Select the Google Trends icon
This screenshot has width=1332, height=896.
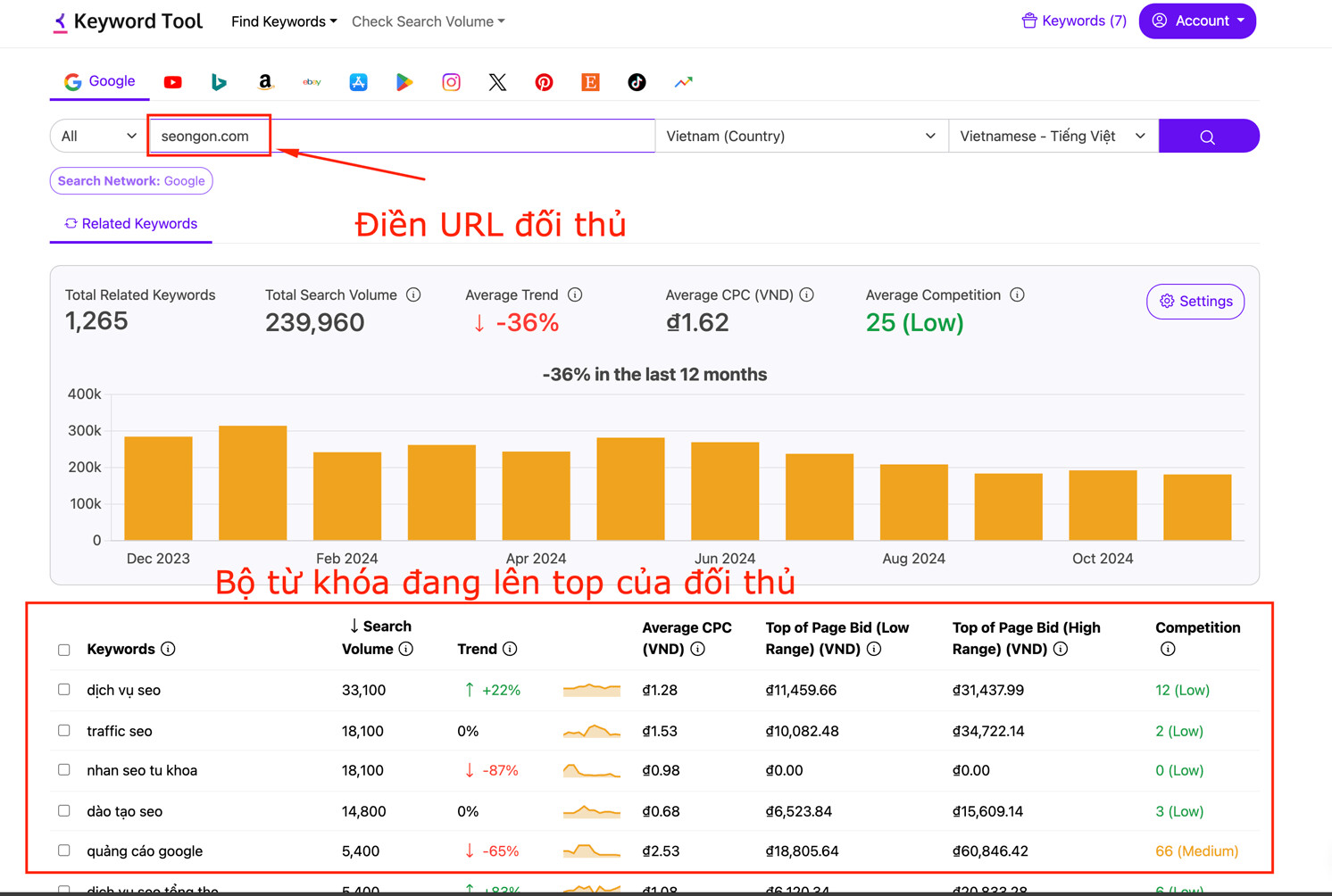coord(683,82)
